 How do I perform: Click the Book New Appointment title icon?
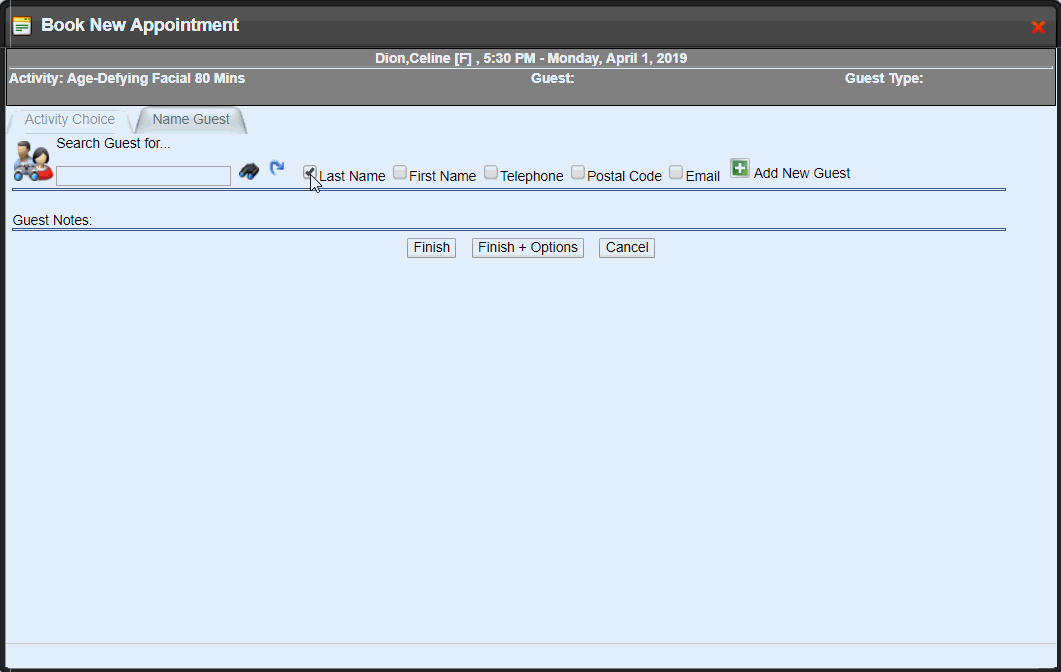coord(22,26)
